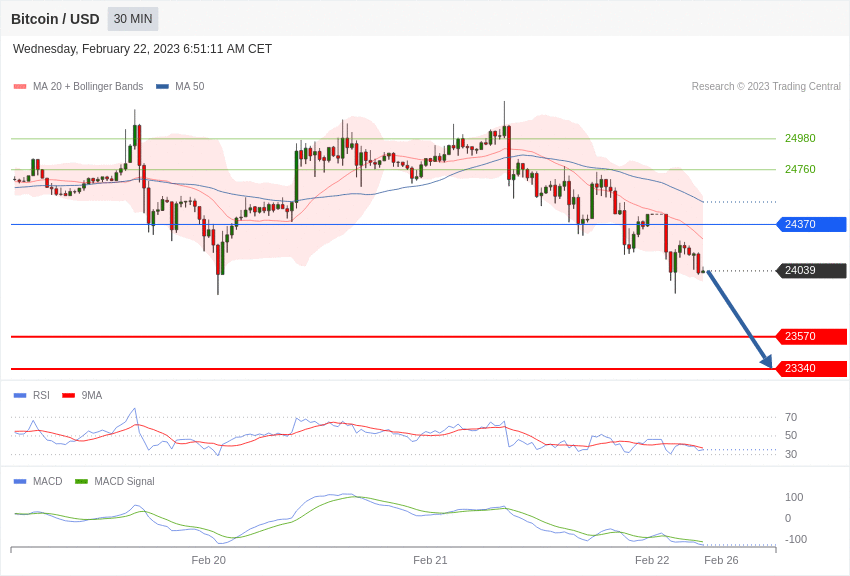Click the red 23570 support price tag
The width and height of the screenshot is (850, 576).
pos(812,336)
